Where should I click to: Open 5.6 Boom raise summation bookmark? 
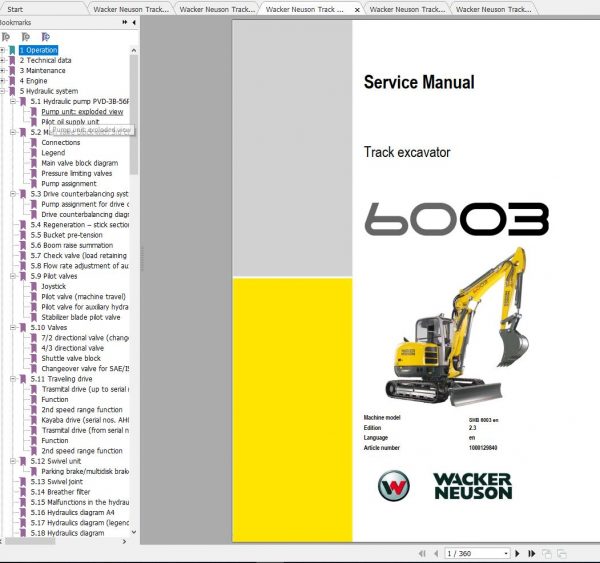(x=72, y=245)
